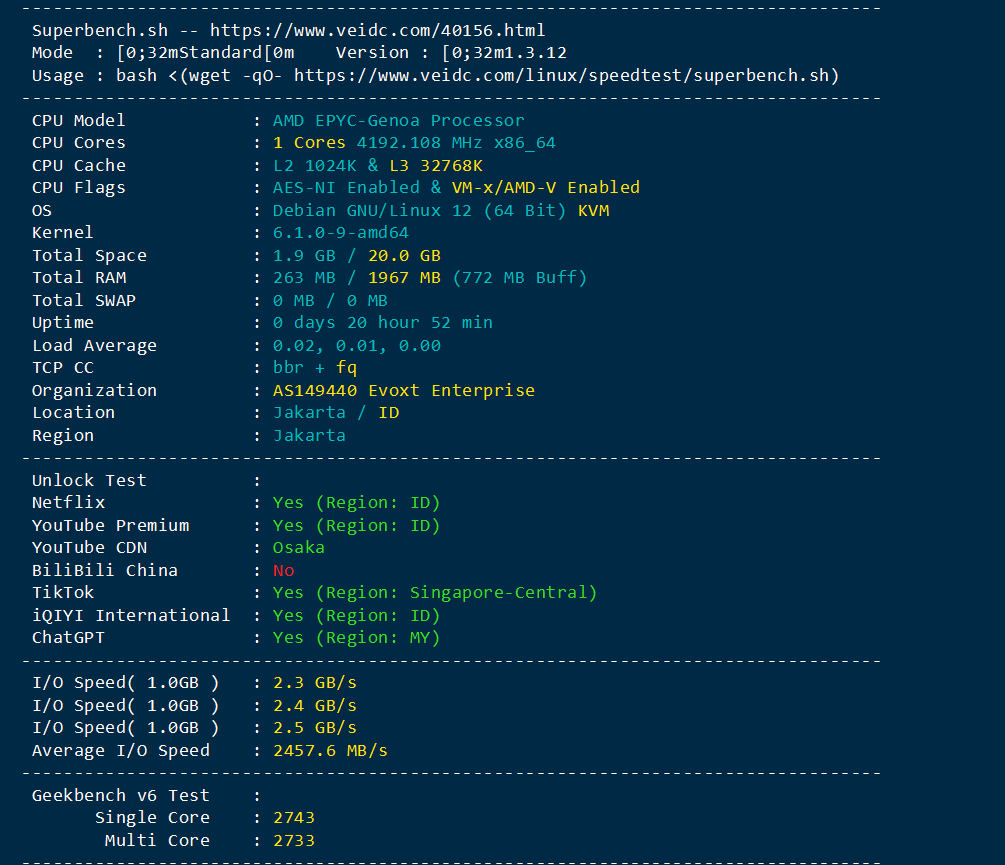
Task: Click the CPU Cores value line
Action: pos(414,143)
